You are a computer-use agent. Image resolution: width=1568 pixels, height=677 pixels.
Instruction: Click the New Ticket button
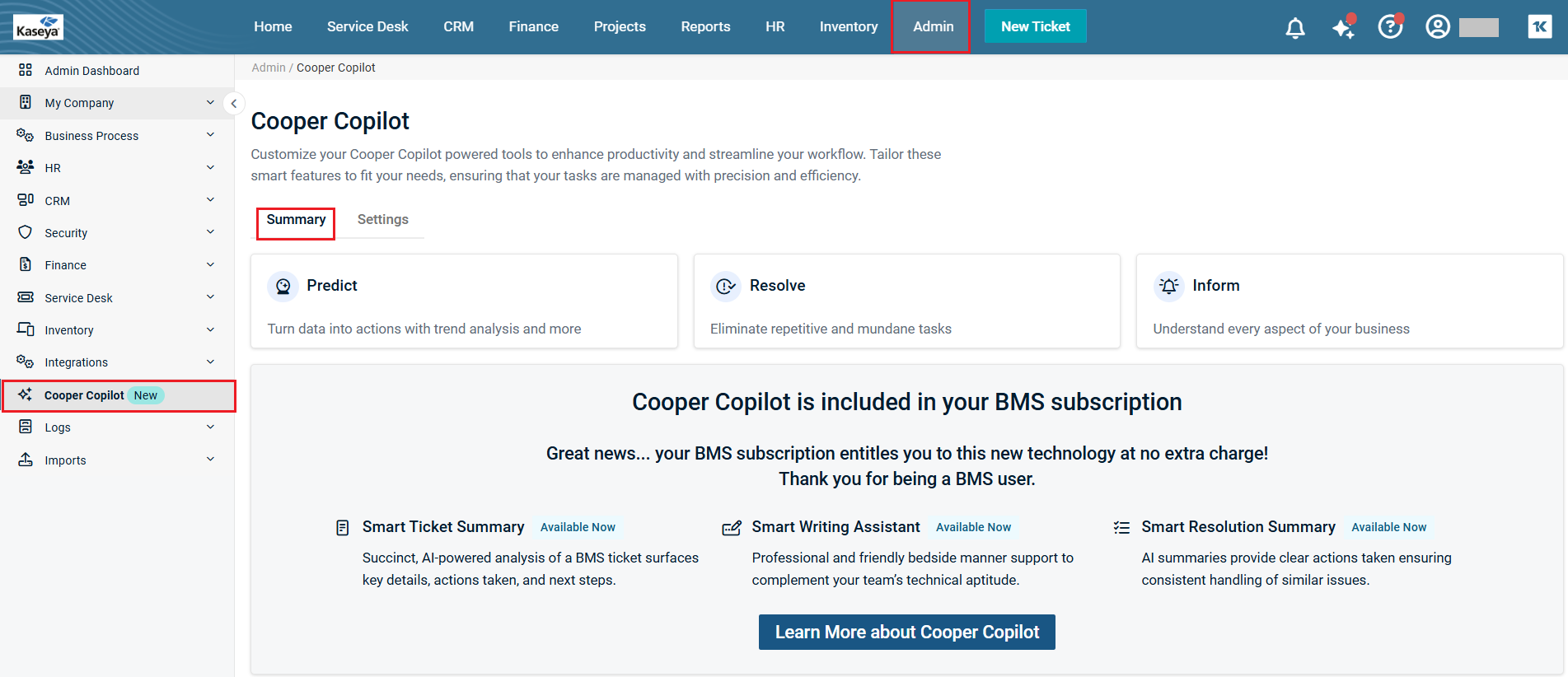[x=1035, y=26]
